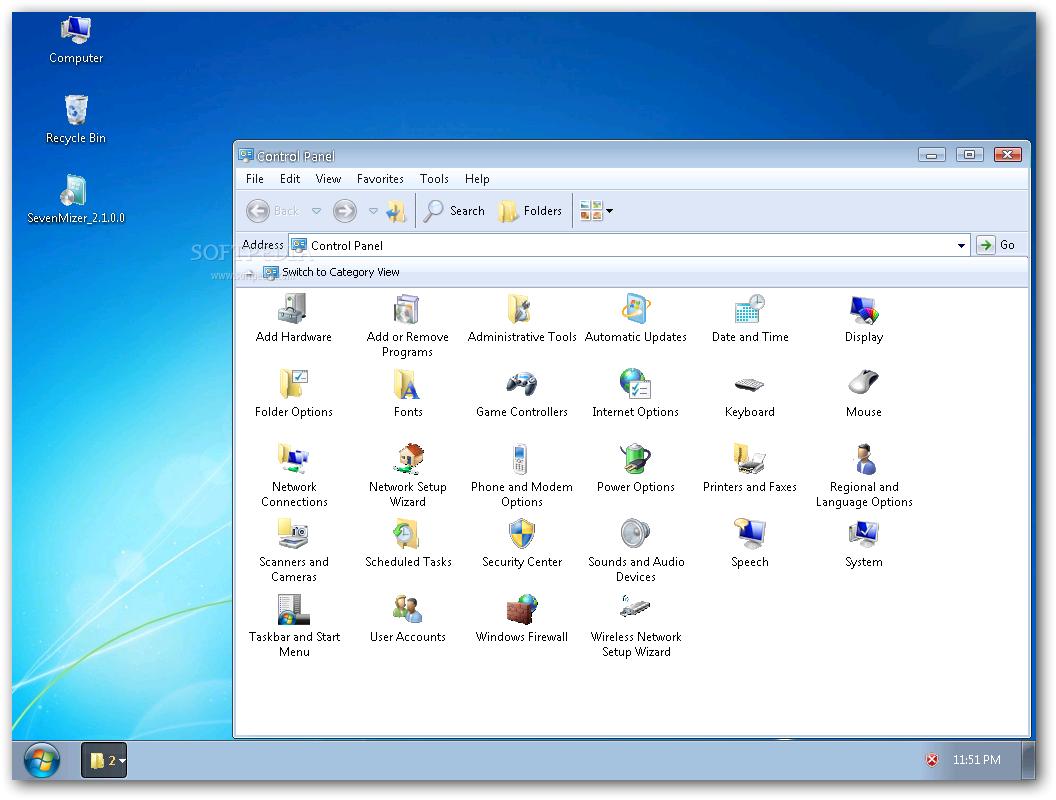This screenshot has width=1056, height=800.
Task: Select the Recycle Bin desktop icon
Action: 76,119
